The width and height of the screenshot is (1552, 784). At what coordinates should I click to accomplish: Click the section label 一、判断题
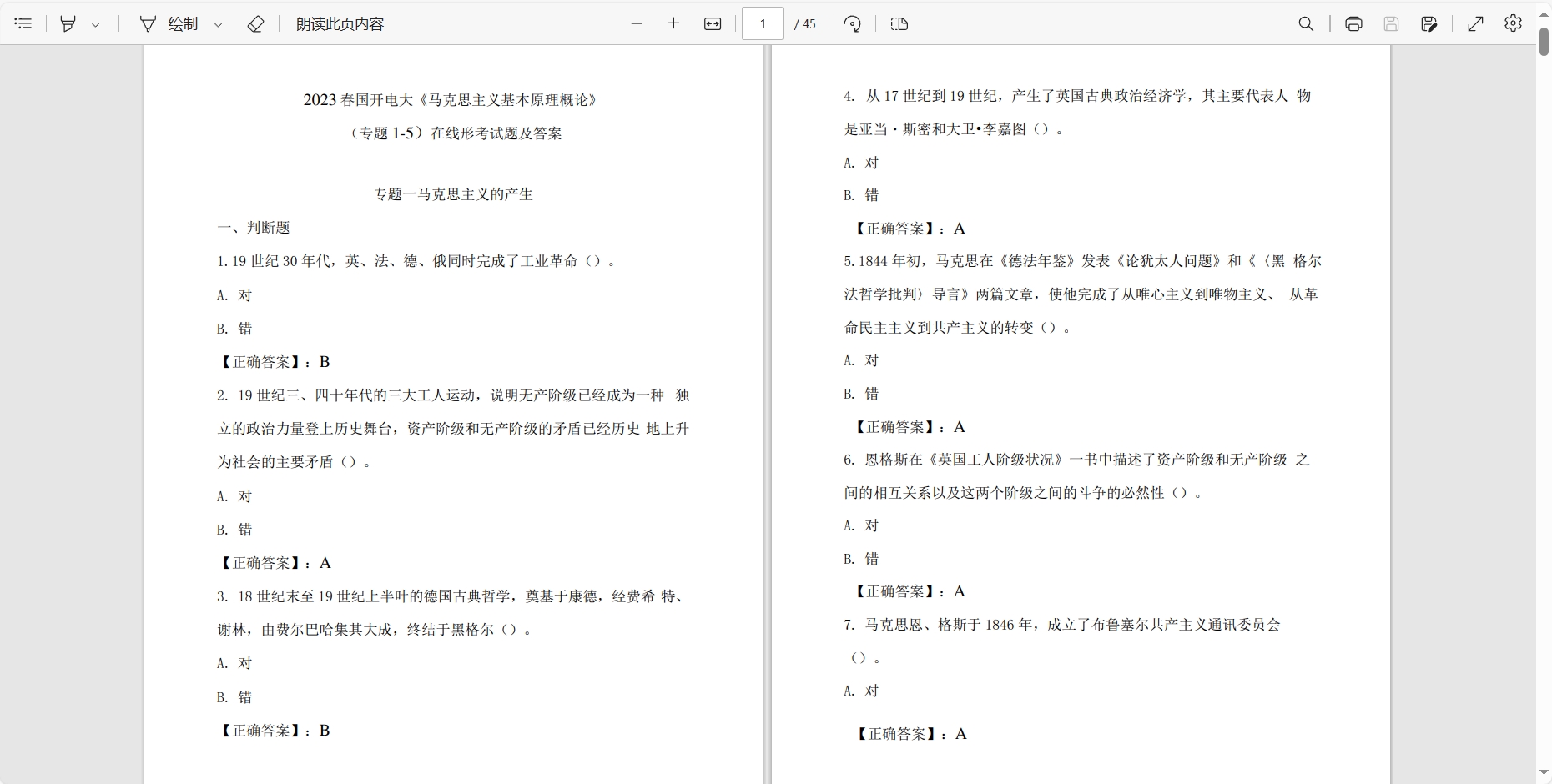tap(254, 228)
